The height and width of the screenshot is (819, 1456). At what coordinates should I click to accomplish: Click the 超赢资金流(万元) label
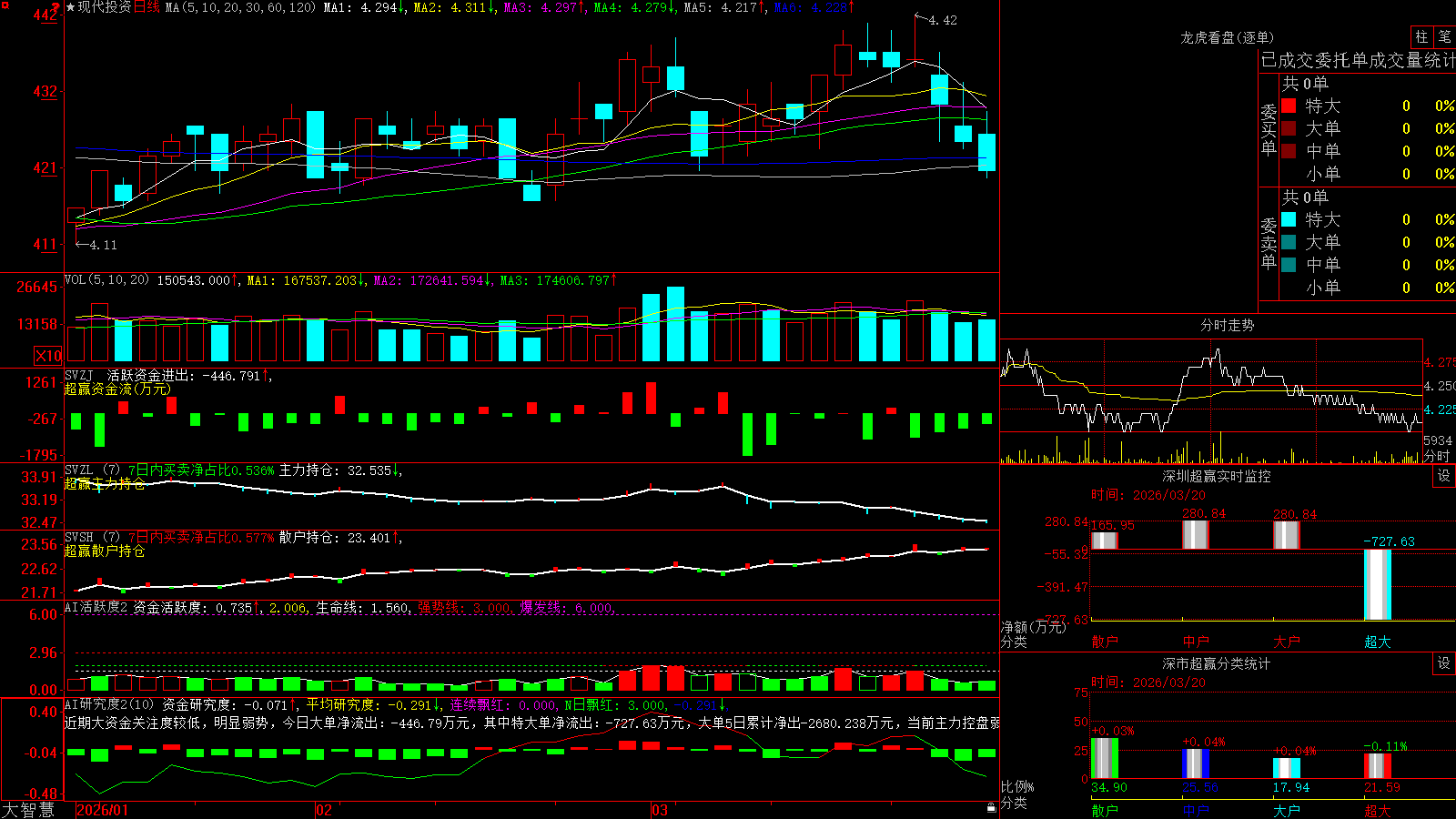[x=117, y=389]
